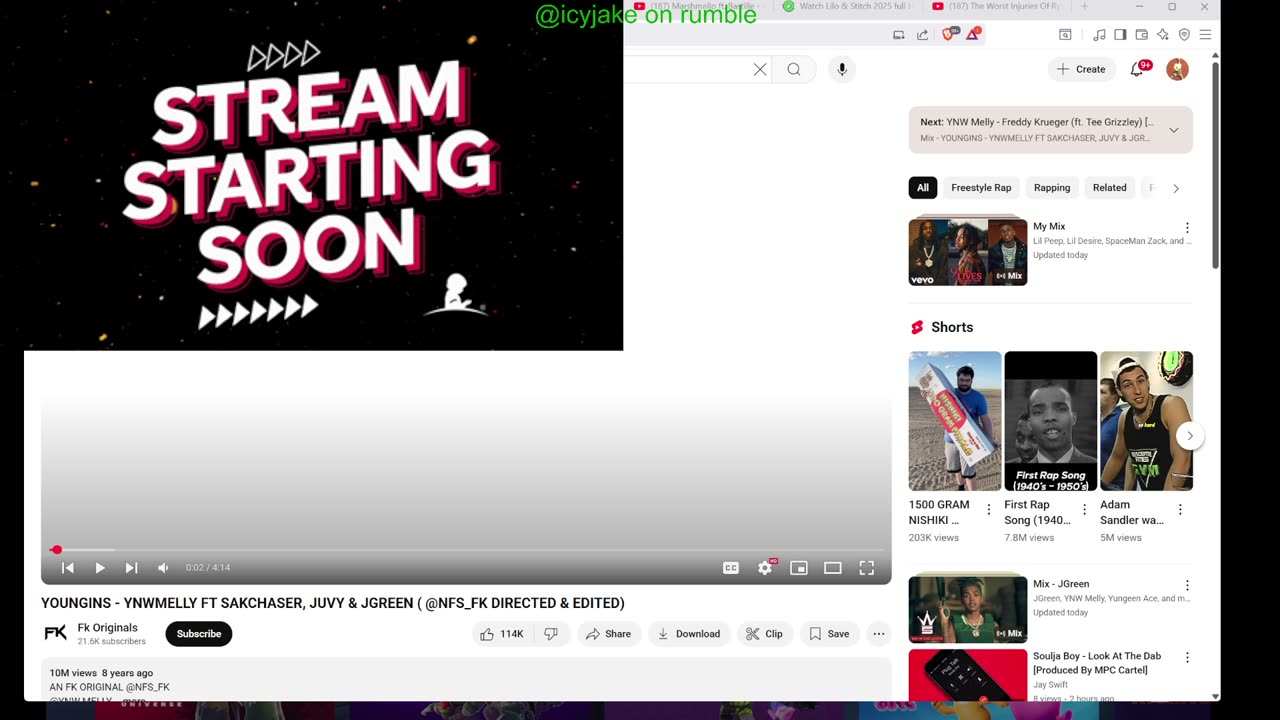The image size is (1280, 720).
Task: Open the browser music note playlist icon
Action: pyautogui.click(x=1100, y=35)
